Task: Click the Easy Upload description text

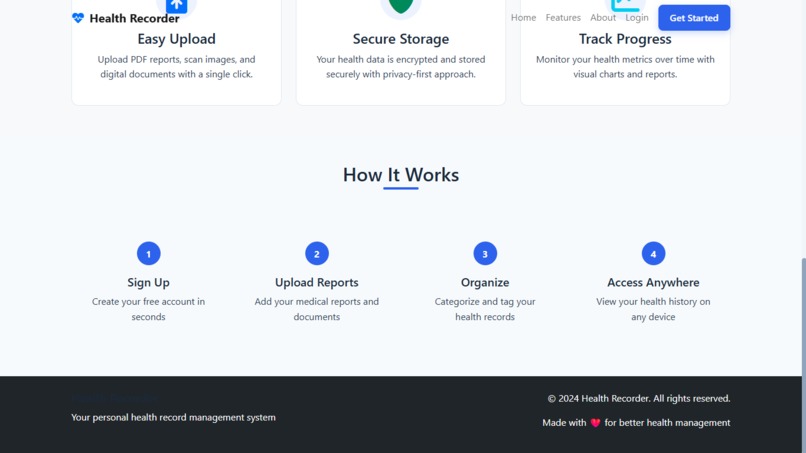Action: tap(176, 67)
